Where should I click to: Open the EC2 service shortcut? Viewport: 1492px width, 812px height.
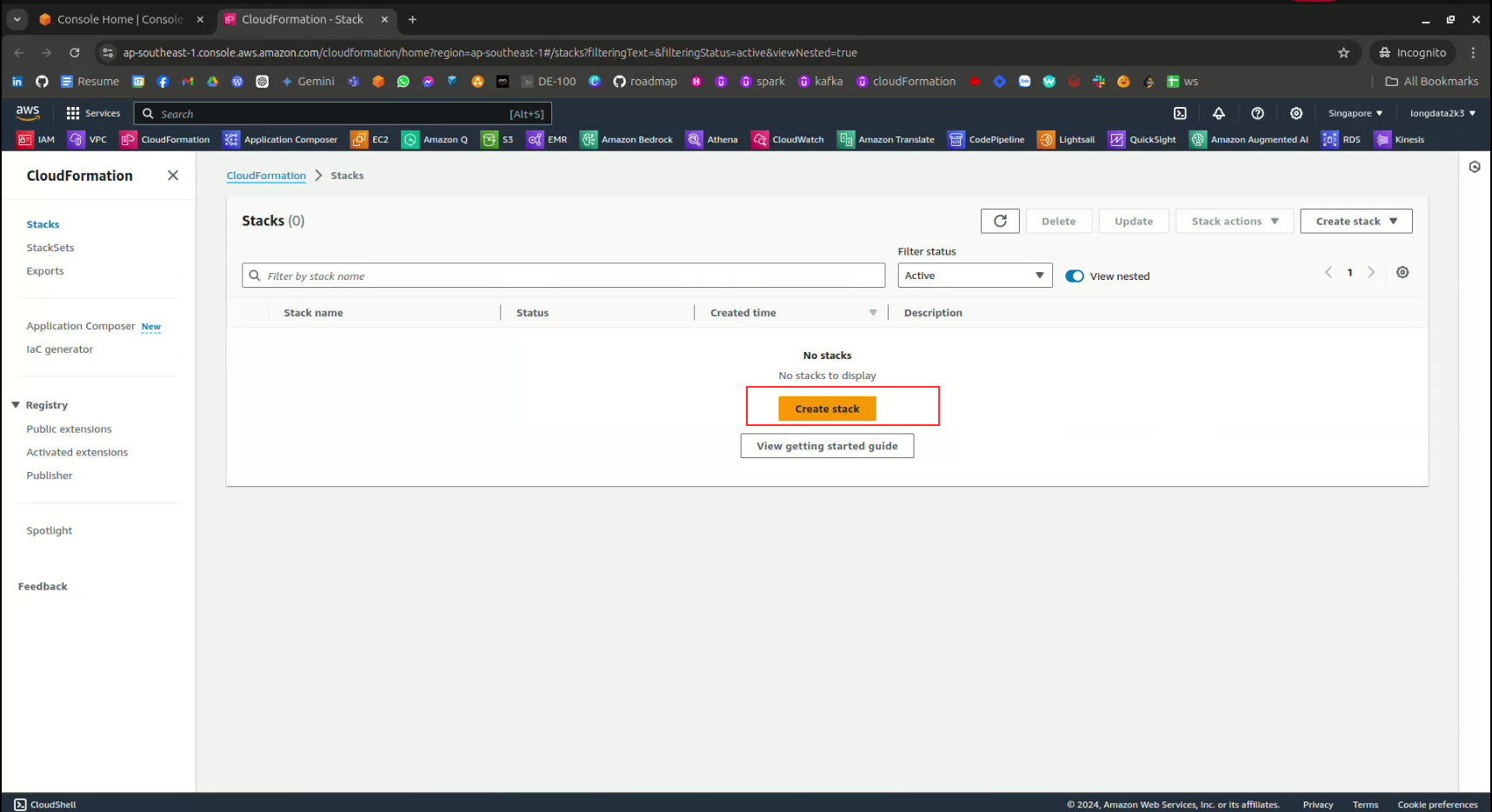pyautogui.click(x=370, y=139)
